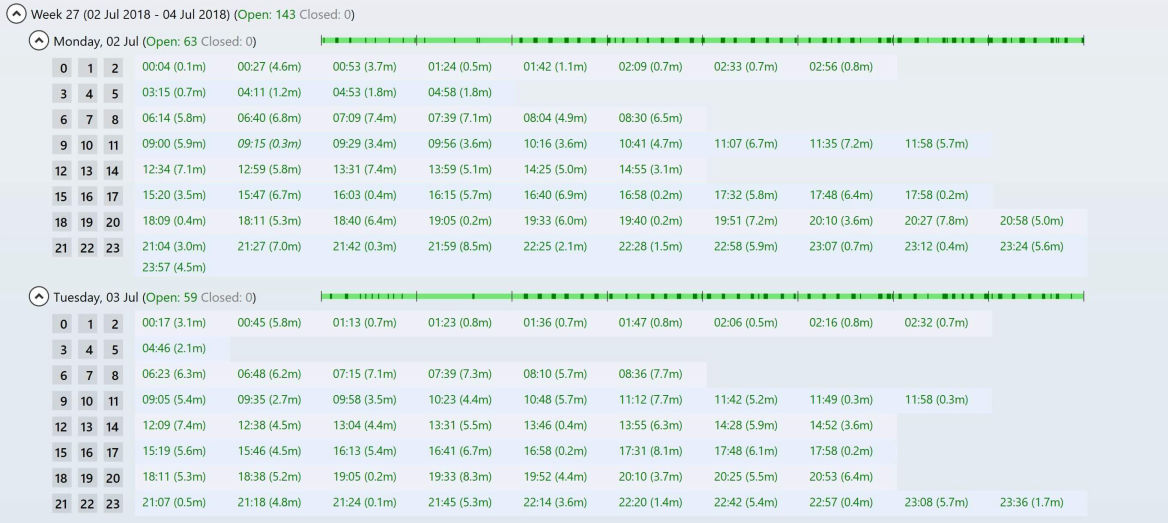Open Monday entry 11:58 (5.7m)
The height and width of the screenshot is (523, 1168).
click(936, 144)
